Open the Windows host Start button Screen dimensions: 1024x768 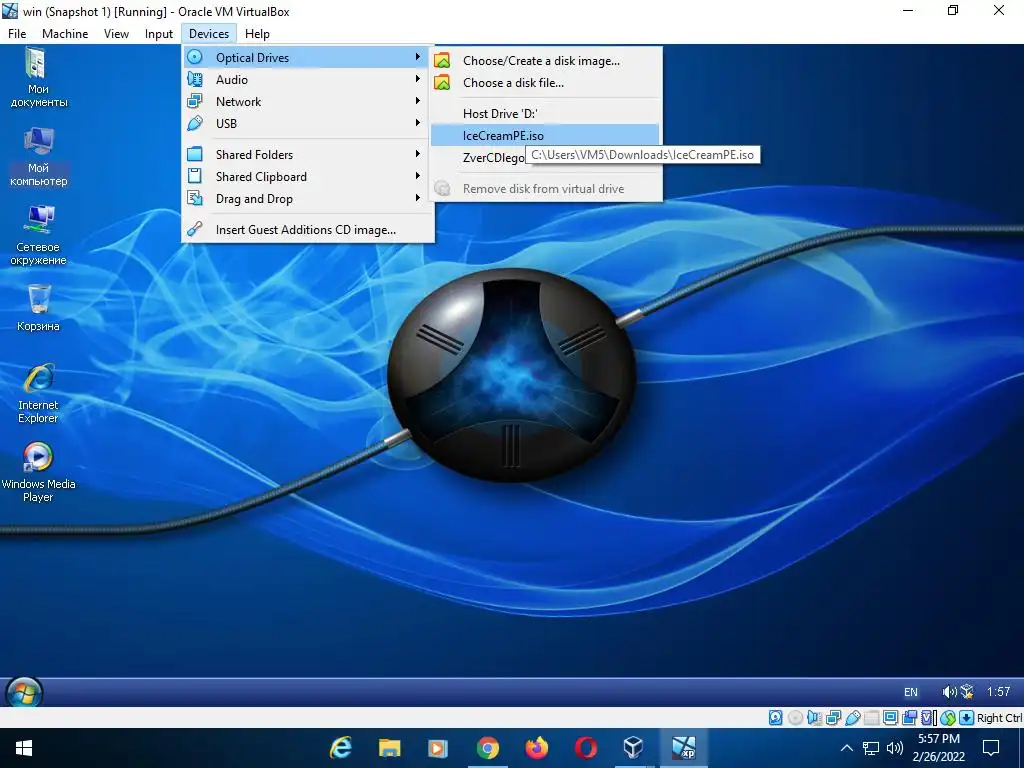[x=24, y=748]
